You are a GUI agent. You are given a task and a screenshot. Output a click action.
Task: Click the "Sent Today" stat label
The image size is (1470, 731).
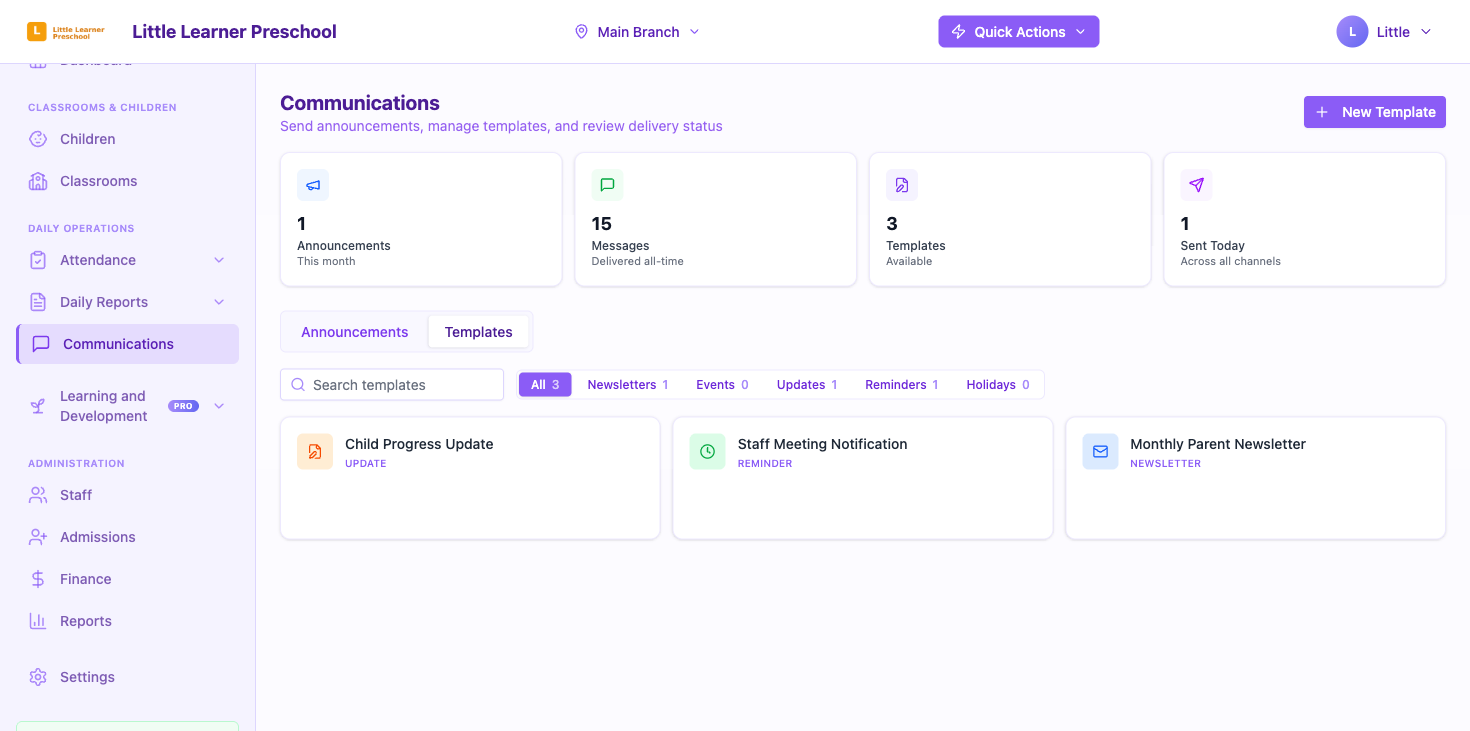point(1212,246)
